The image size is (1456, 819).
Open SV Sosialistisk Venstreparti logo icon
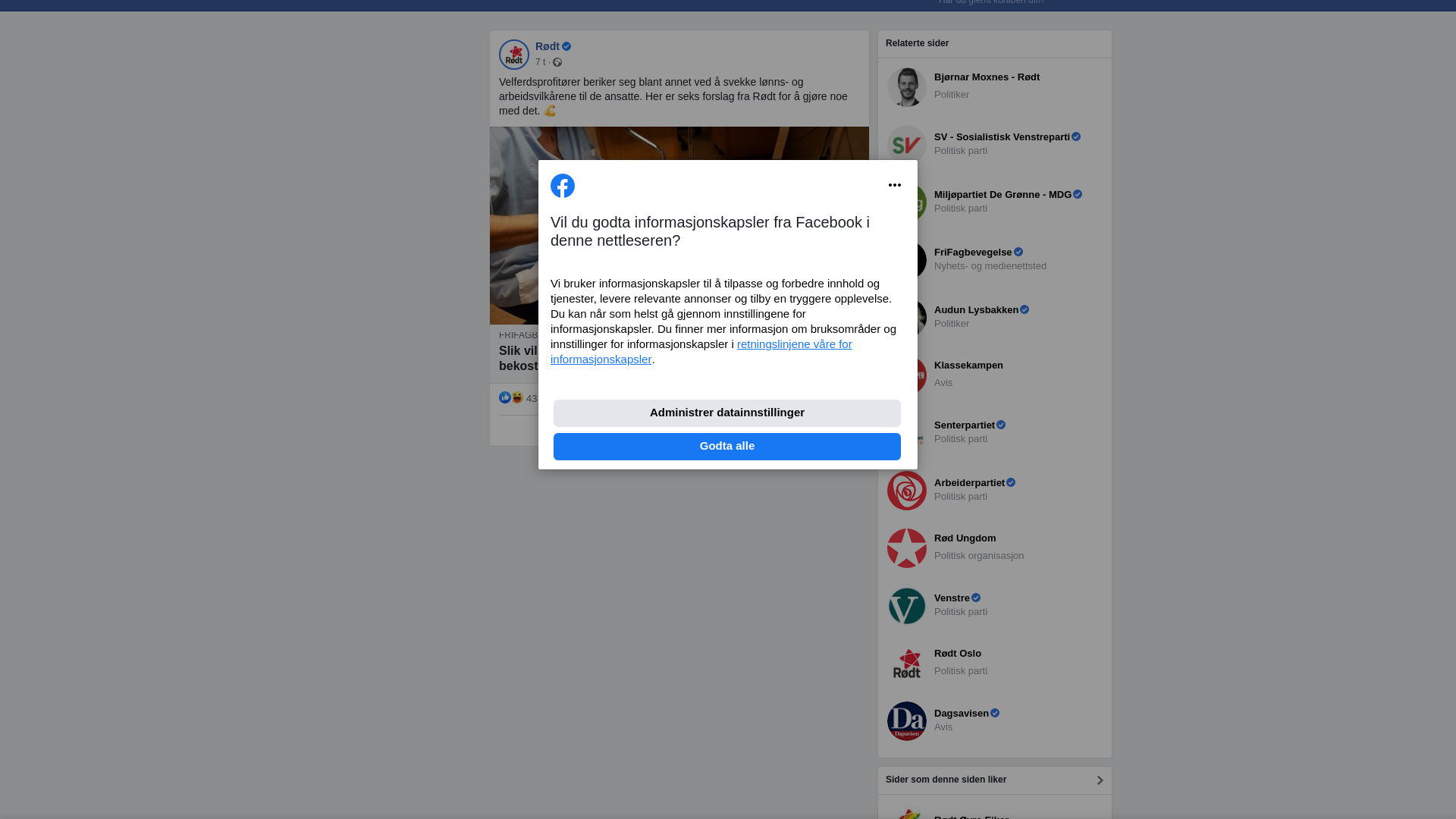tap(906, 144)
